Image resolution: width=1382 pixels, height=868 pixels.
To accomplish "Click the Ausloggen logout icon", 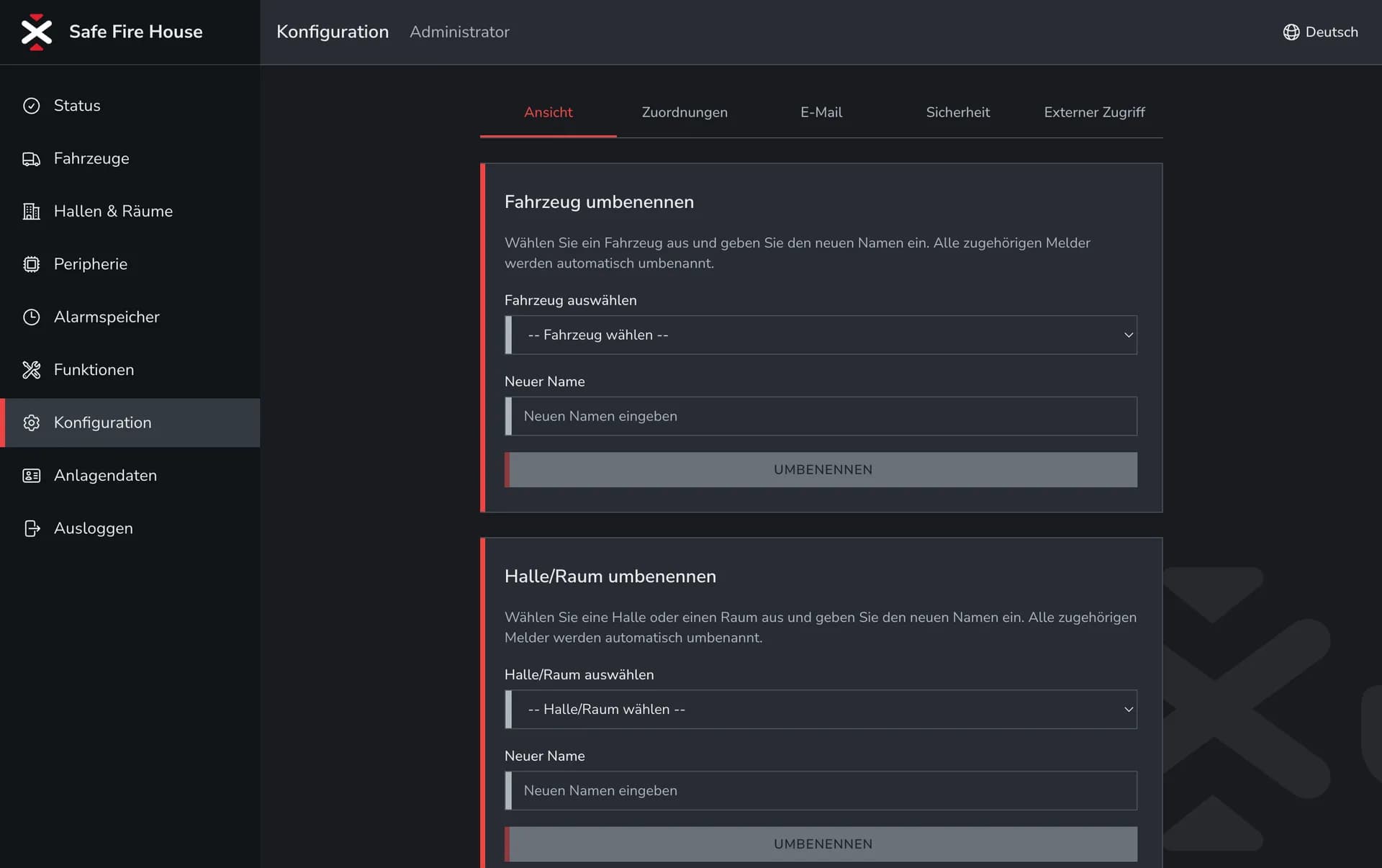I will (31, 528).
